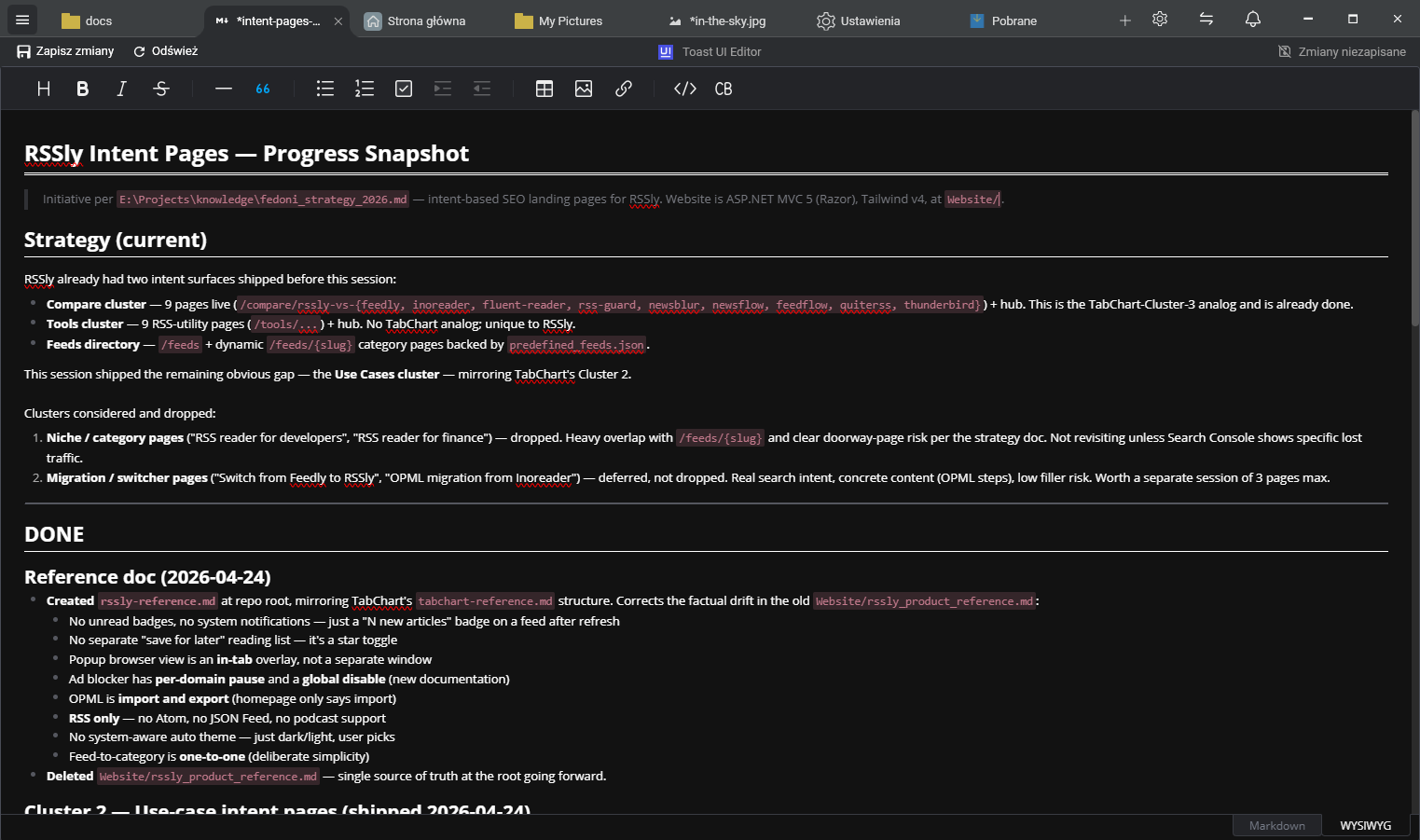Viewport: 1420px width, 840px height.
Task: Open settings gear in title bar
Action: tap(1160, 19)
